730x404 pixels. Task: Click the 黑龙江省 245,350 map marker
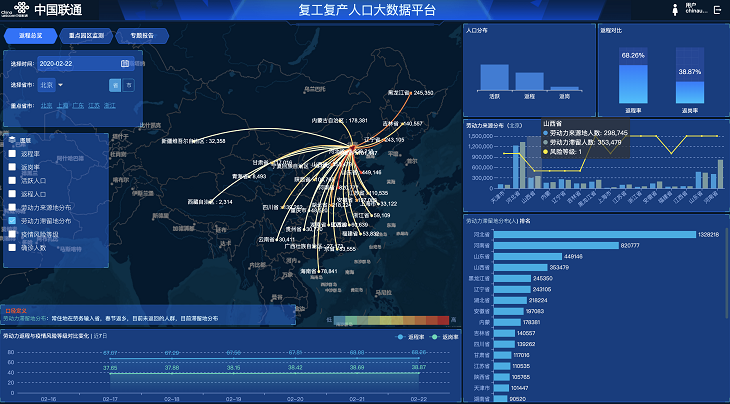[x=410, y=93]
